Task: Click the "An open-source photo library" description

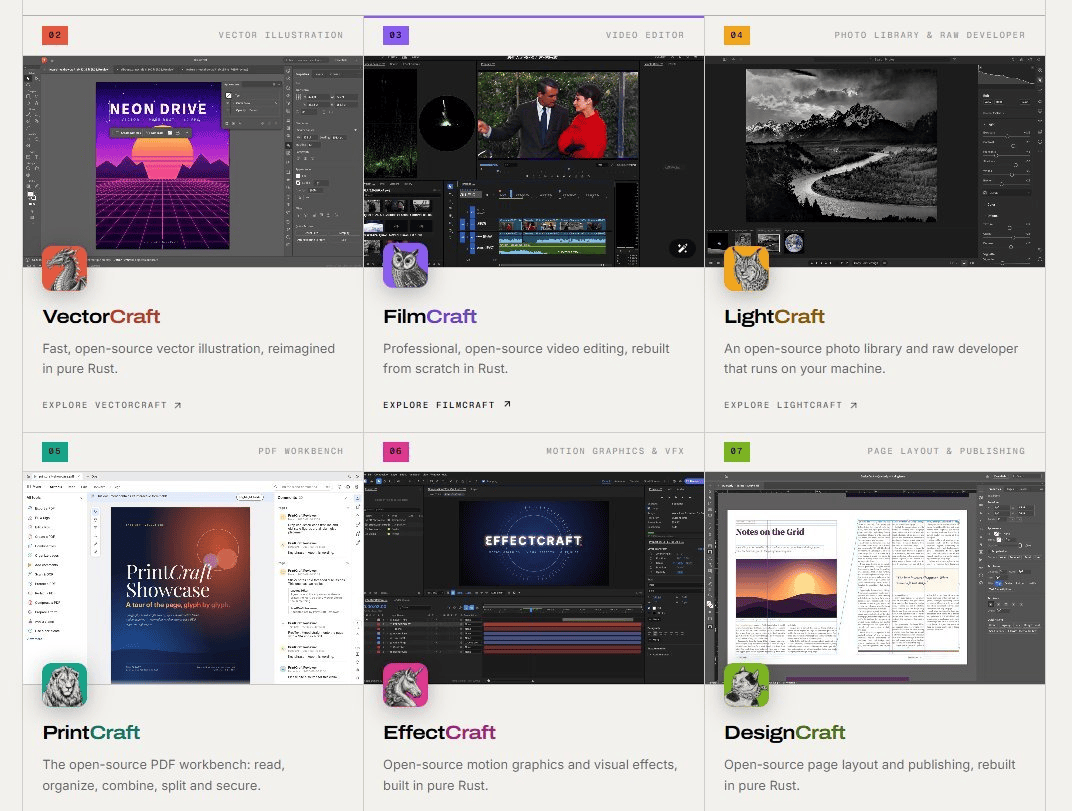Action: pyautogui.click(x=871, y=358)
